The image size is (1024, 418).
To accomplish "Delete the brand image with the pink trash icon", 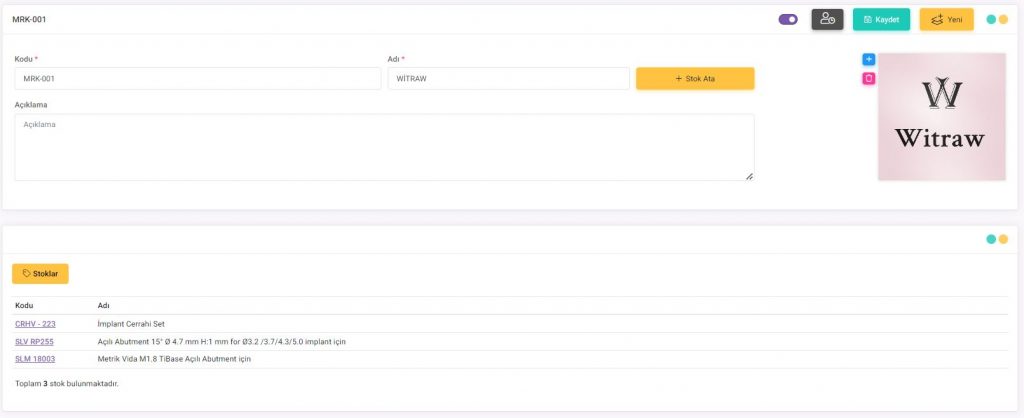I will point(869,78).
